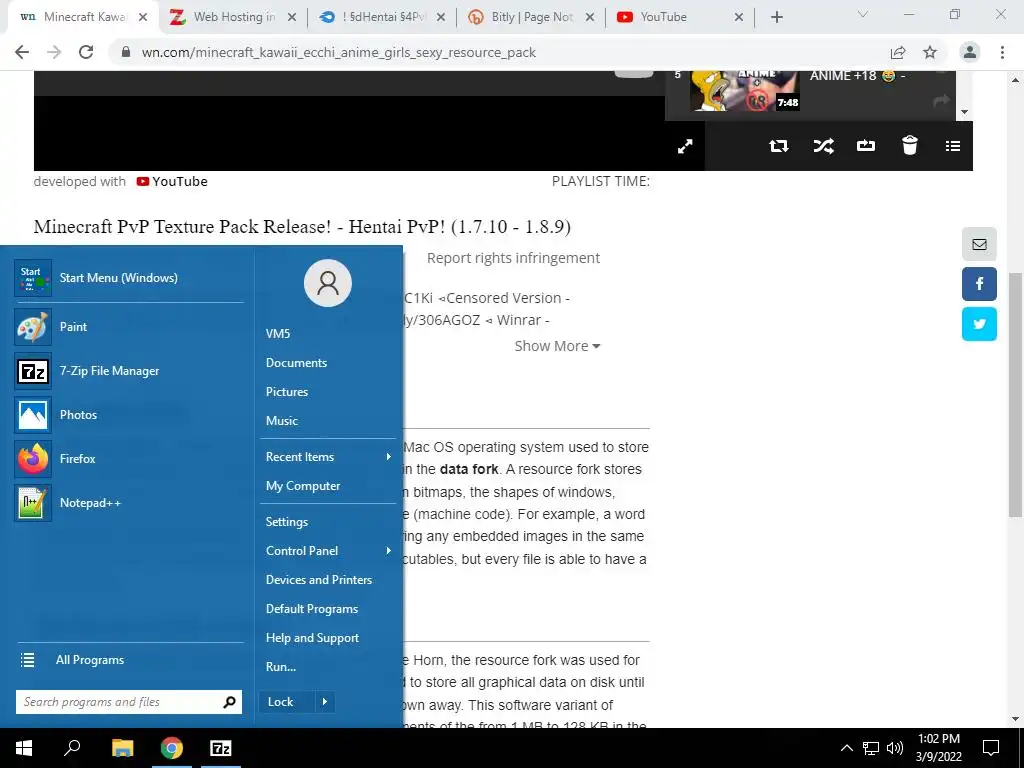Open network status tray icon
The width and height of the screenshot is (1024, 768).
(871, 748)
